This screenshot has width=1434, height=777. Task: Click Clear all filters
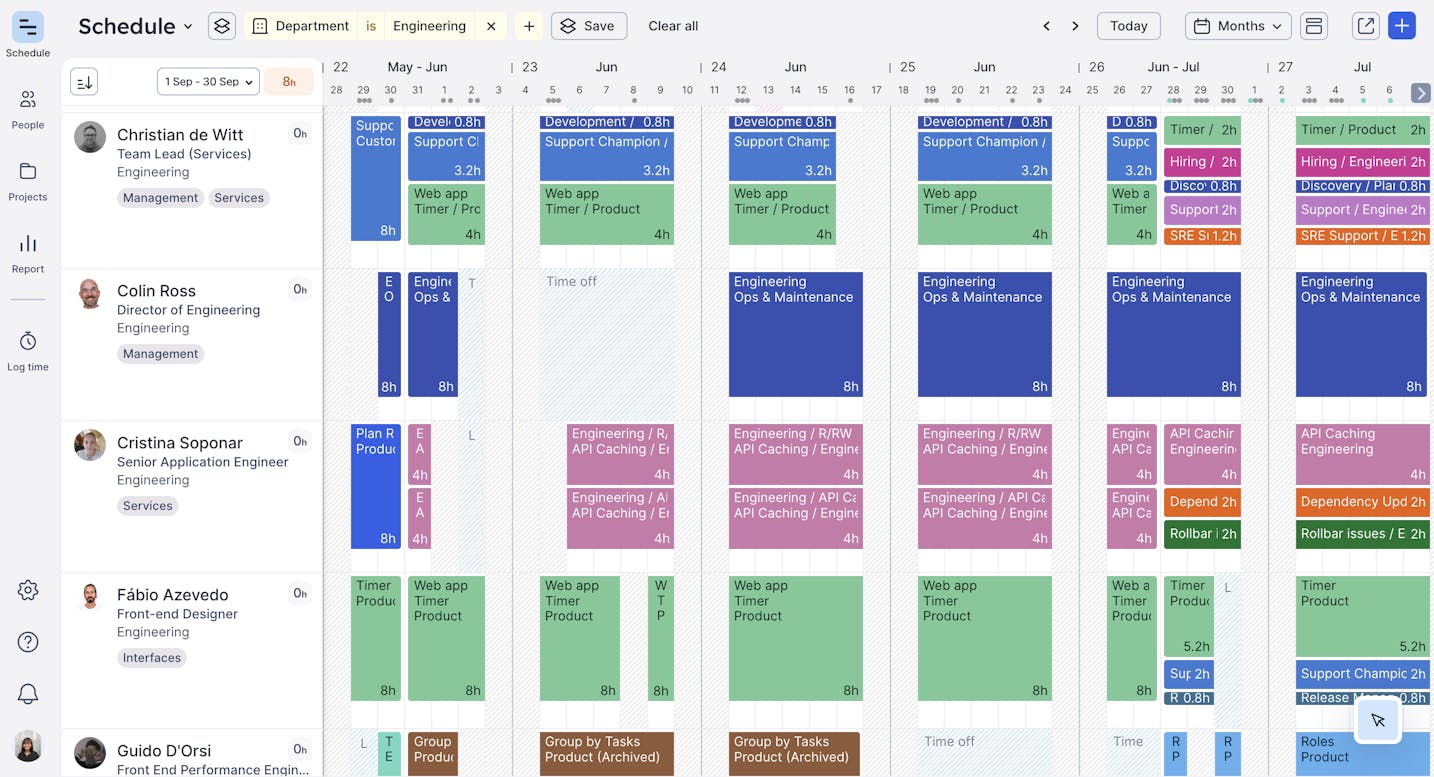[673, 26]
